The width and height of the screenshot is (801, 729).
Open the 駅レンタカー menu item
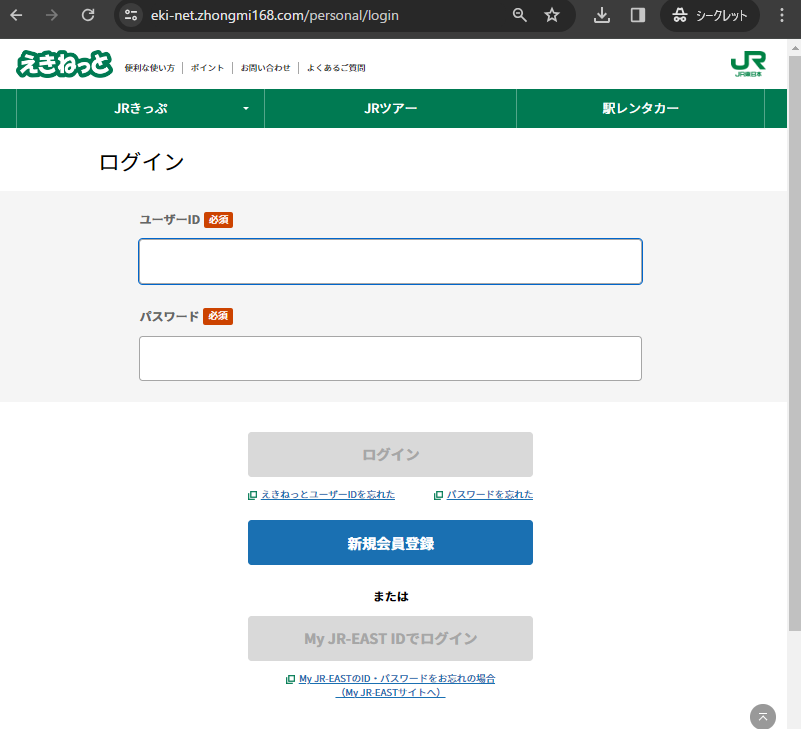coord(641,108)
